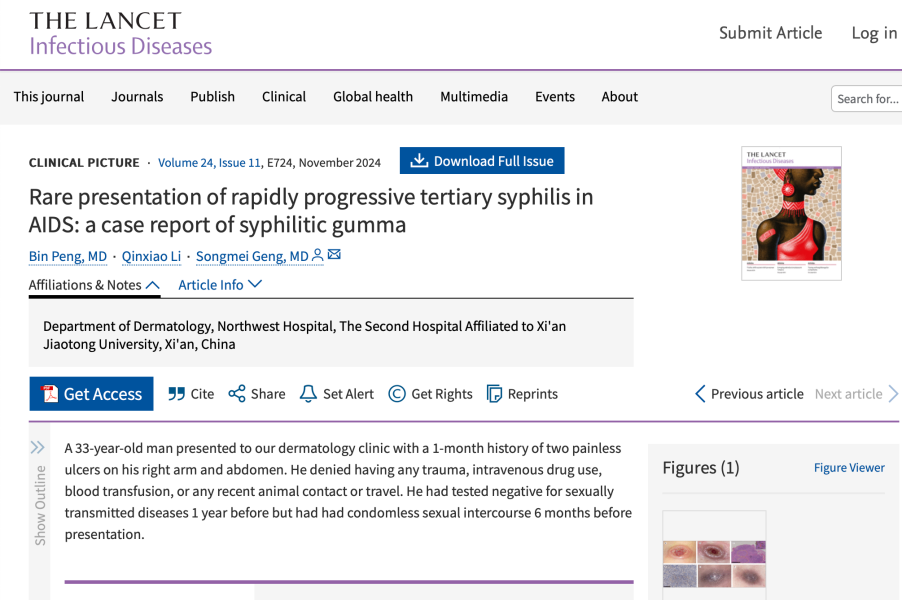Open the Publish menu

(212, 97)
